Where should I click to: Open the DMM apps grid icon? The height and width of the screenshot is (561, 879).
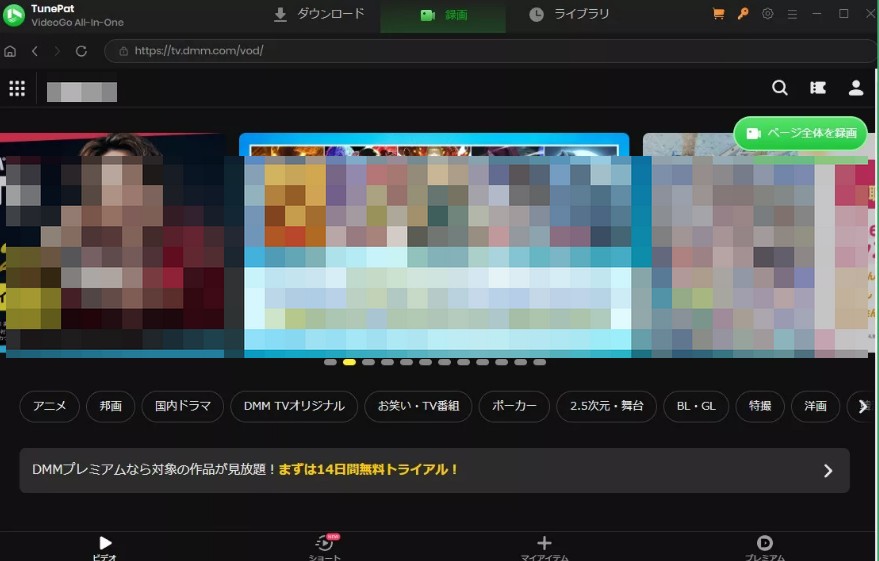[17, 88]
